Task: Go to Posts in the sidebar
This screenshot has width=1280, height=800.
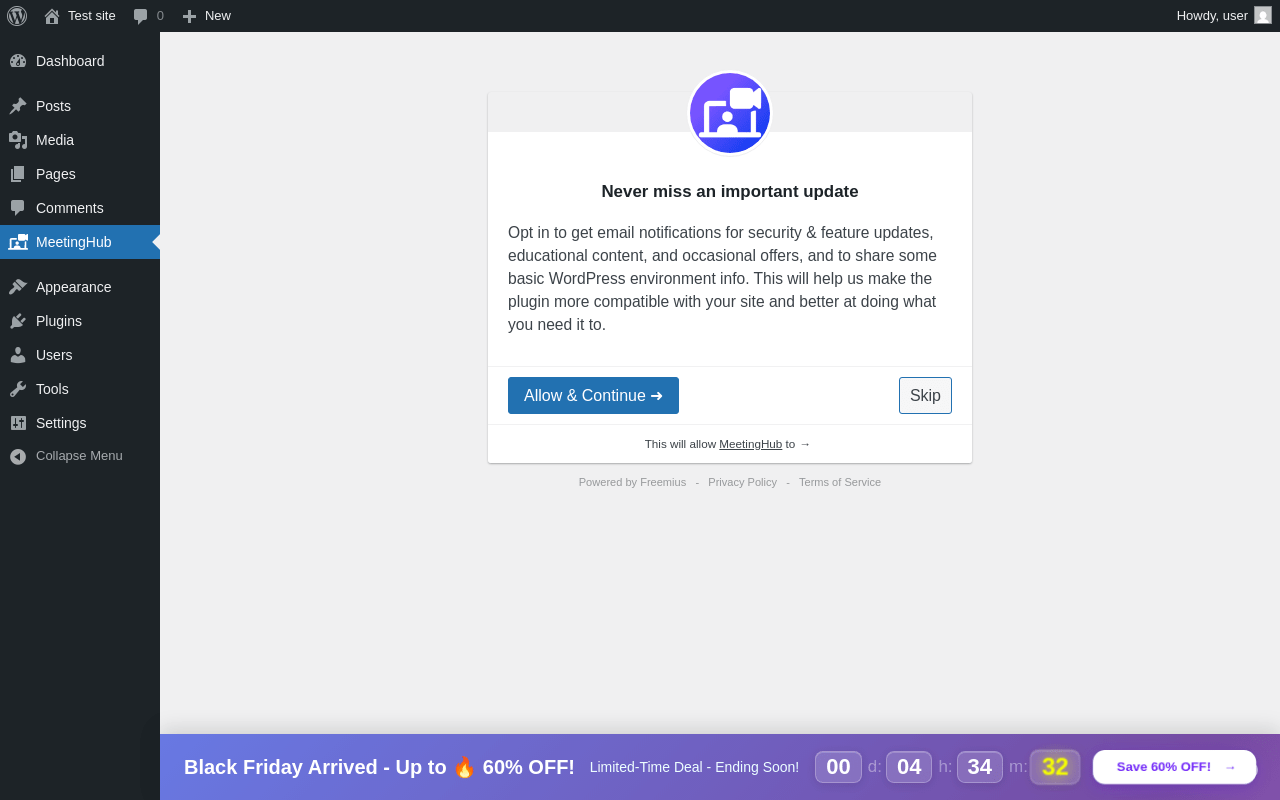Action: pos(80,106)
